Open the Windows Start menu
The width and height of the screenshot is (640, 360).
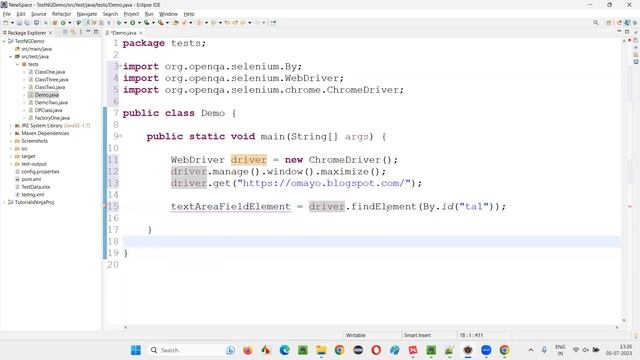[136, 350]
